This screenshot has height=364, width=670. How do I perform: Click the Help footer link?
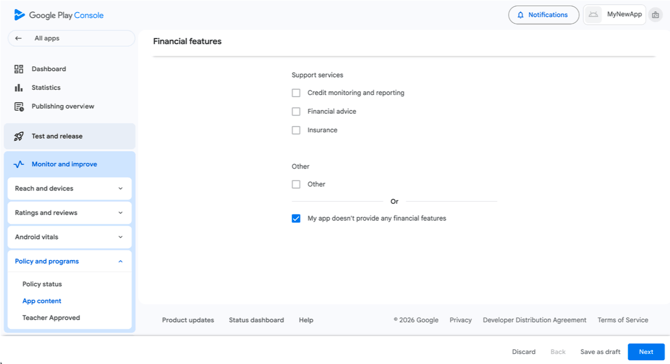[x=306, y=320]
